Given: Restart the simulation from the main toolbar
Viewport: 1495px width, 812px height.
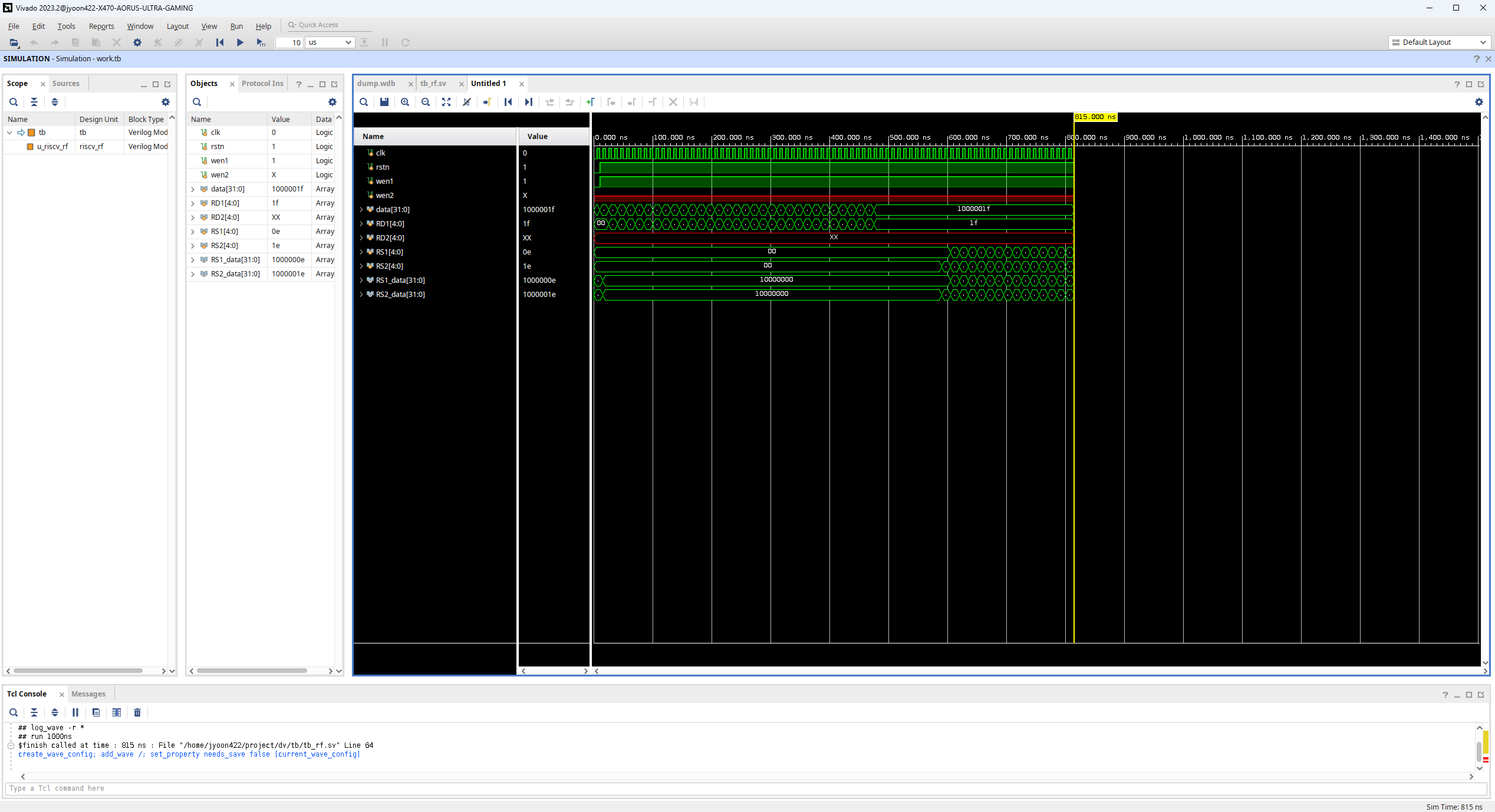Looking at the screenshot, I should point(220,42).
